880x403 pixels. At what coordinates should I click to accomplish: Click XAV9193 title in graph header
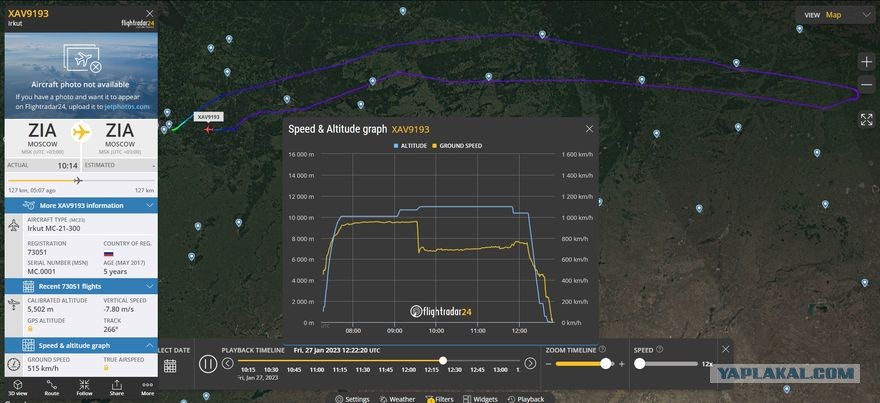pyautogui.click(x=410, y=129)
